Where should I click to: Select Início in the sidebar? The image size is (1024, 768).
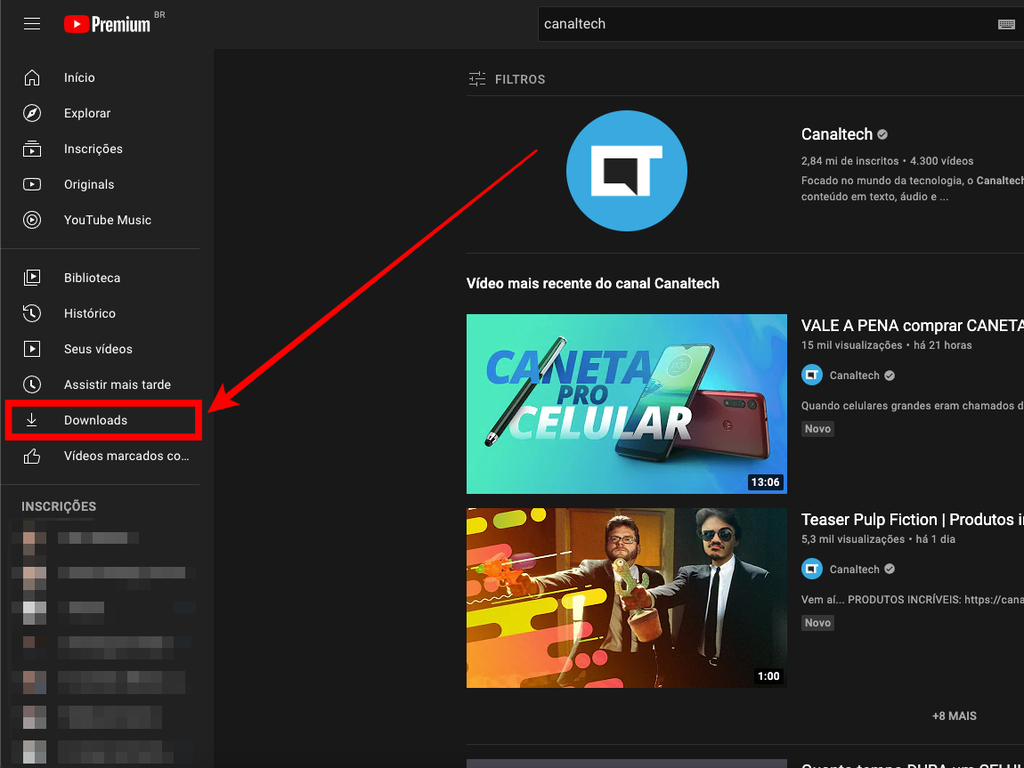click(79, 78)
